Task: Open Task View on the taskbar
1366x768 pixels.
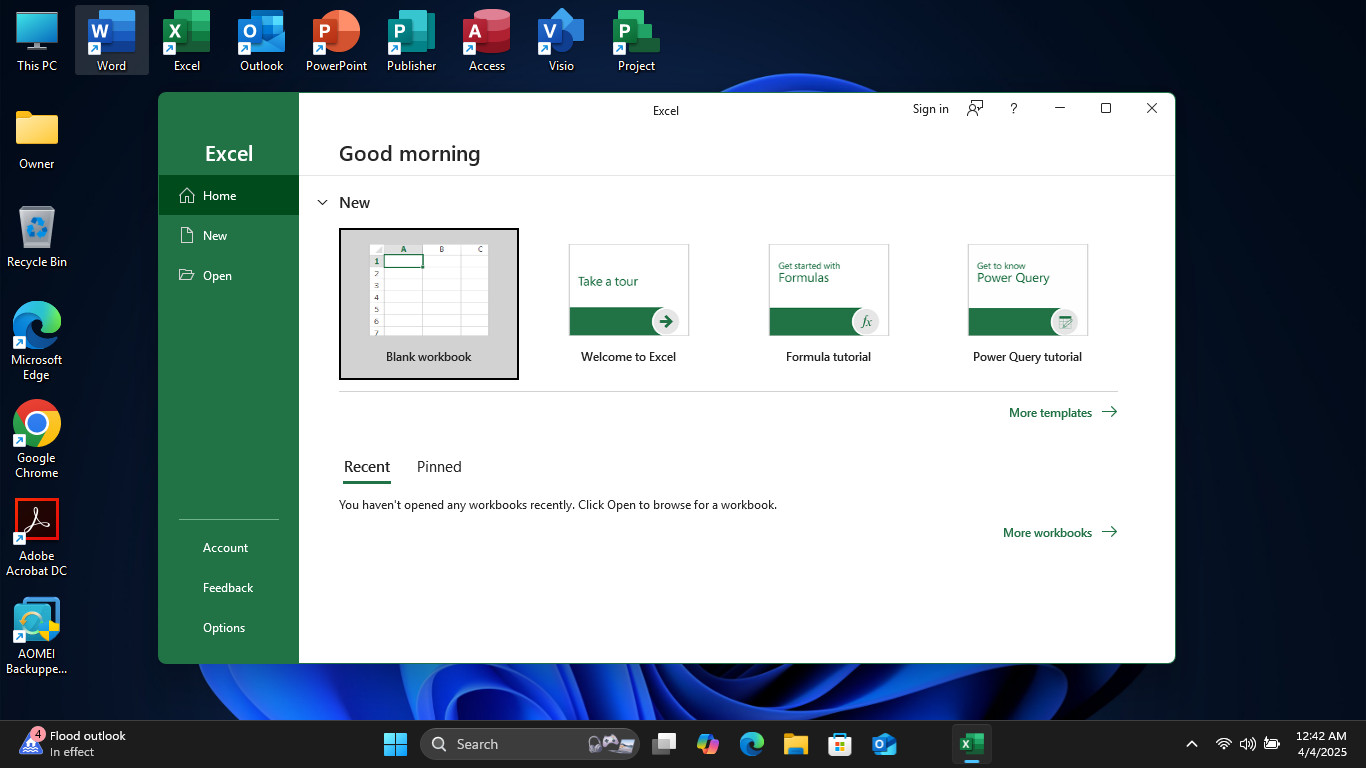Action: pyautogui.click(x=664, y=744)
